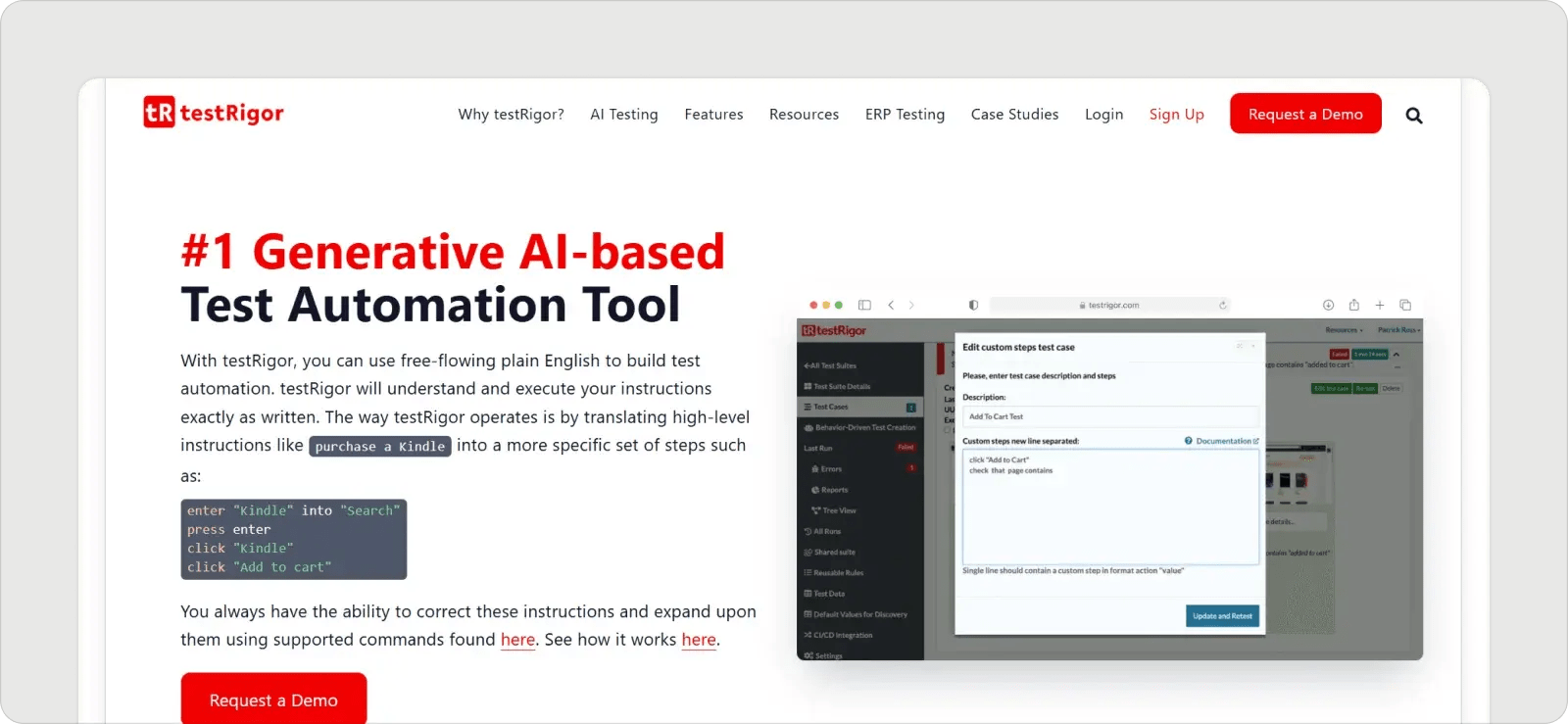Image resolution: width=1568 pixels, height=724 pixels.
Task: Select CI/CD Integration in the demo sidebar
Action: click(x=838, y=635)
